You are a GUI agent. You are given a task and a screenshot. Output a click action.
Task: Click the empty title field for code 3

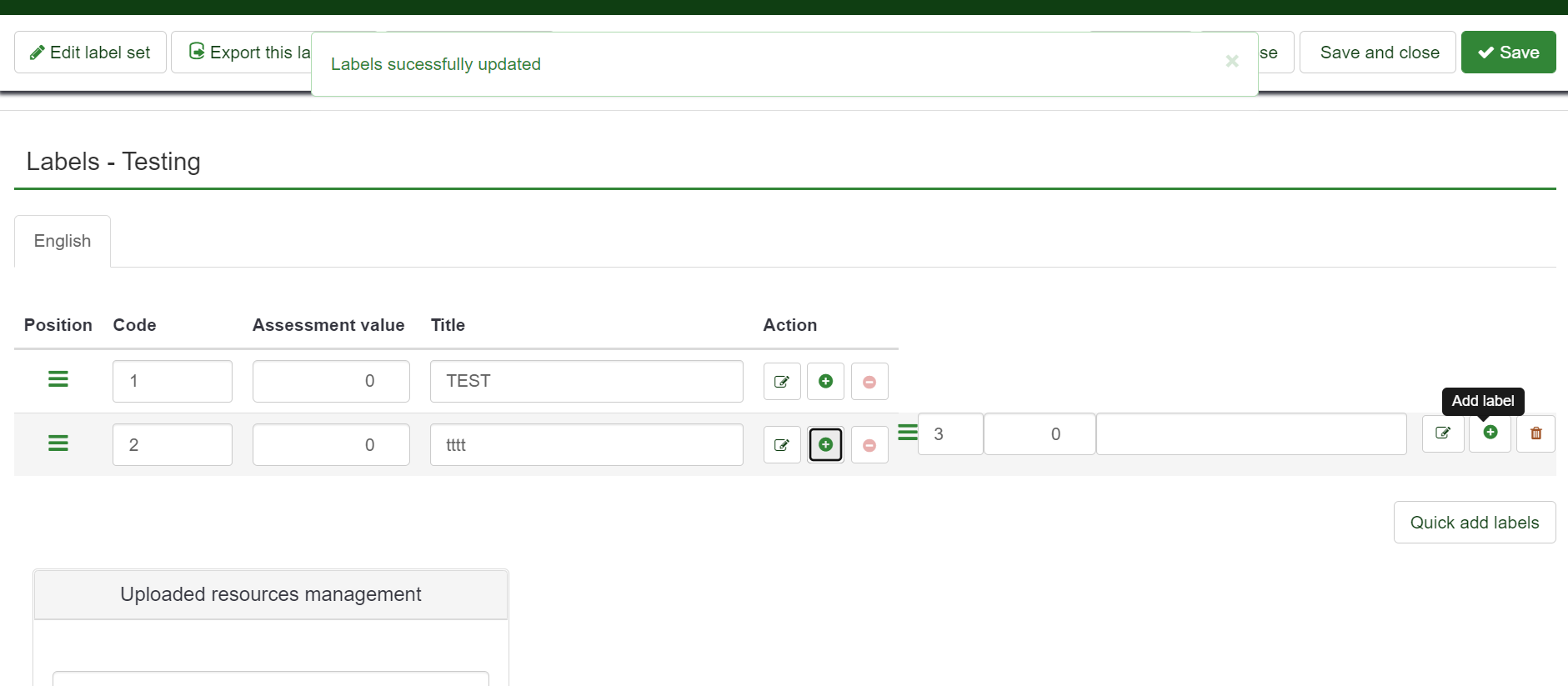[x=1250, y=434]
